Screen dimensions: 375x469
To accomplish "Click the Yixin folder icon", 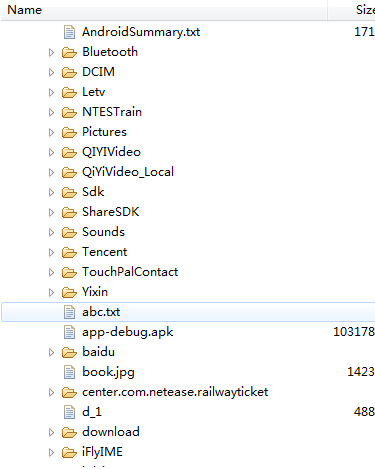I will click(x=69, y=292).
